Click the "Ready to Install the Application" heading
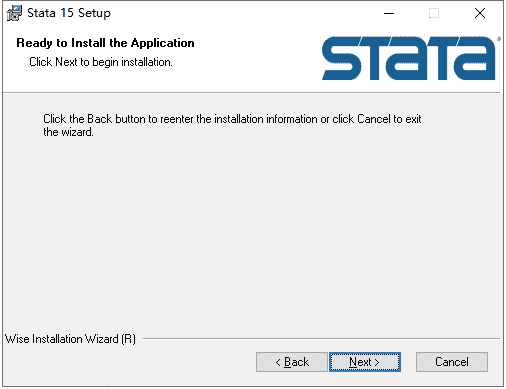 [x=105, y=43]
